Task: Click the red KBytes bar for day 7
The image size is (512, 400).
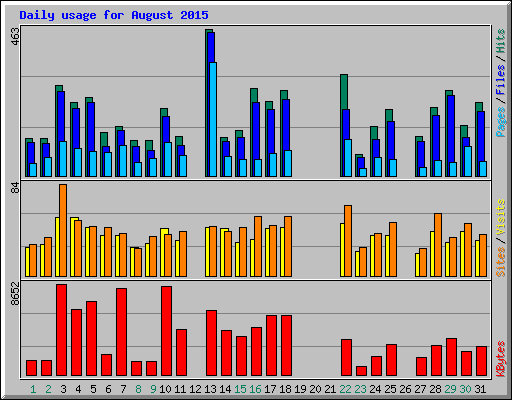Action: tap(121, 332)
